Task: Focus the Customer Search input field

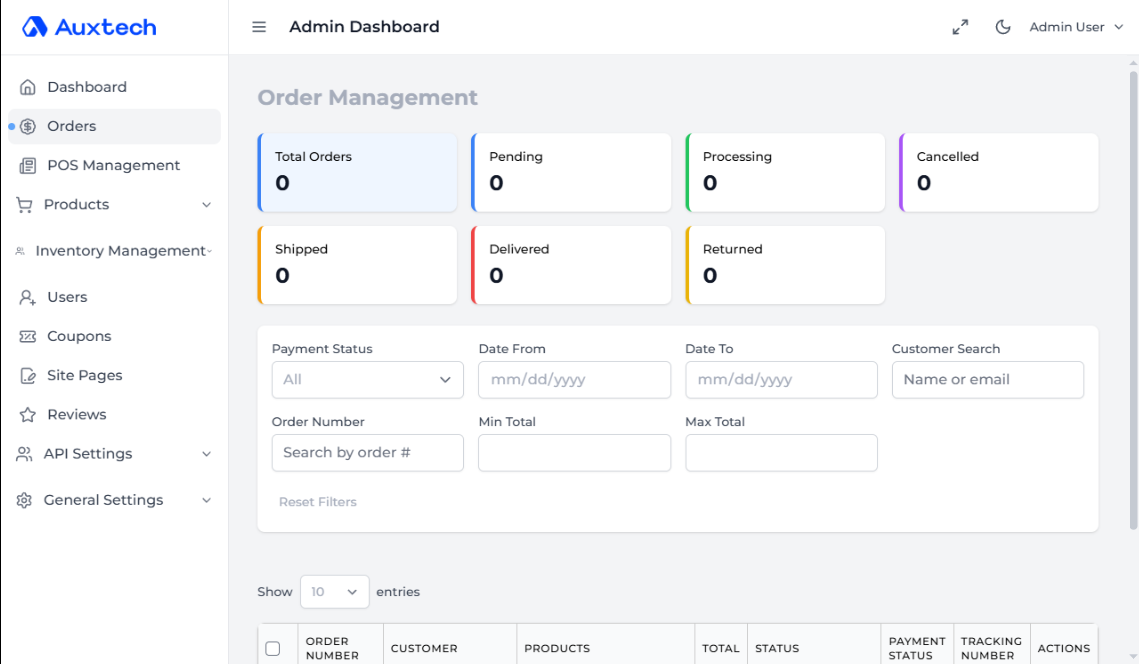Action: tap(987, 380)
